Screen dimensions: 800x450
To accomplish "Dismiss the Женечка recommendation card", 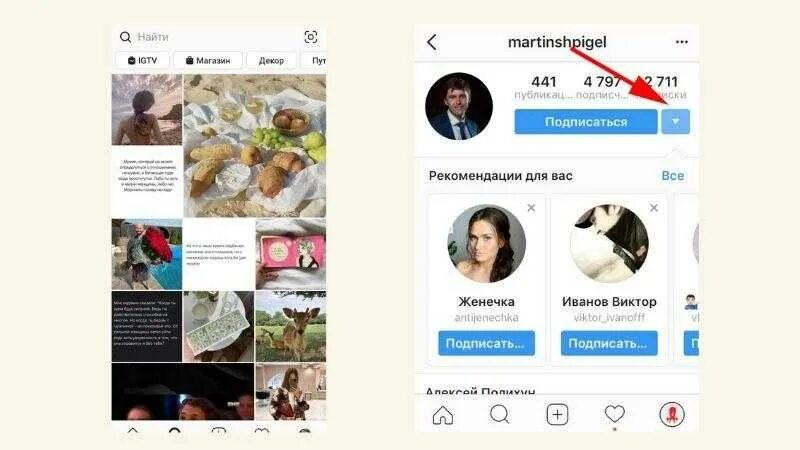I will point(531,208).
